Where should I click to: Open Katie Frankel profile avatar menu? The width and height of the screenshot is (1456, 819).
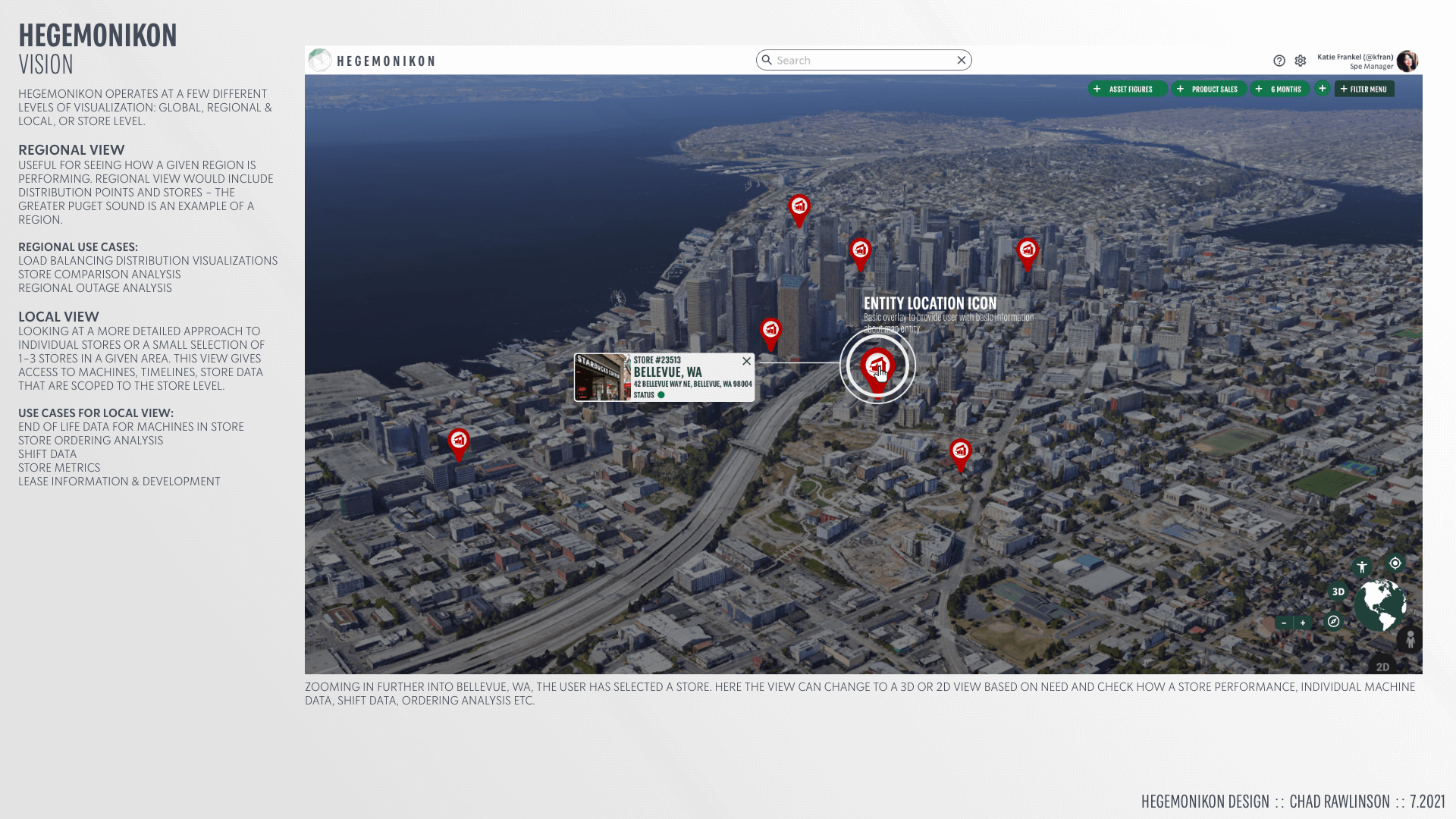point(1407,61)
